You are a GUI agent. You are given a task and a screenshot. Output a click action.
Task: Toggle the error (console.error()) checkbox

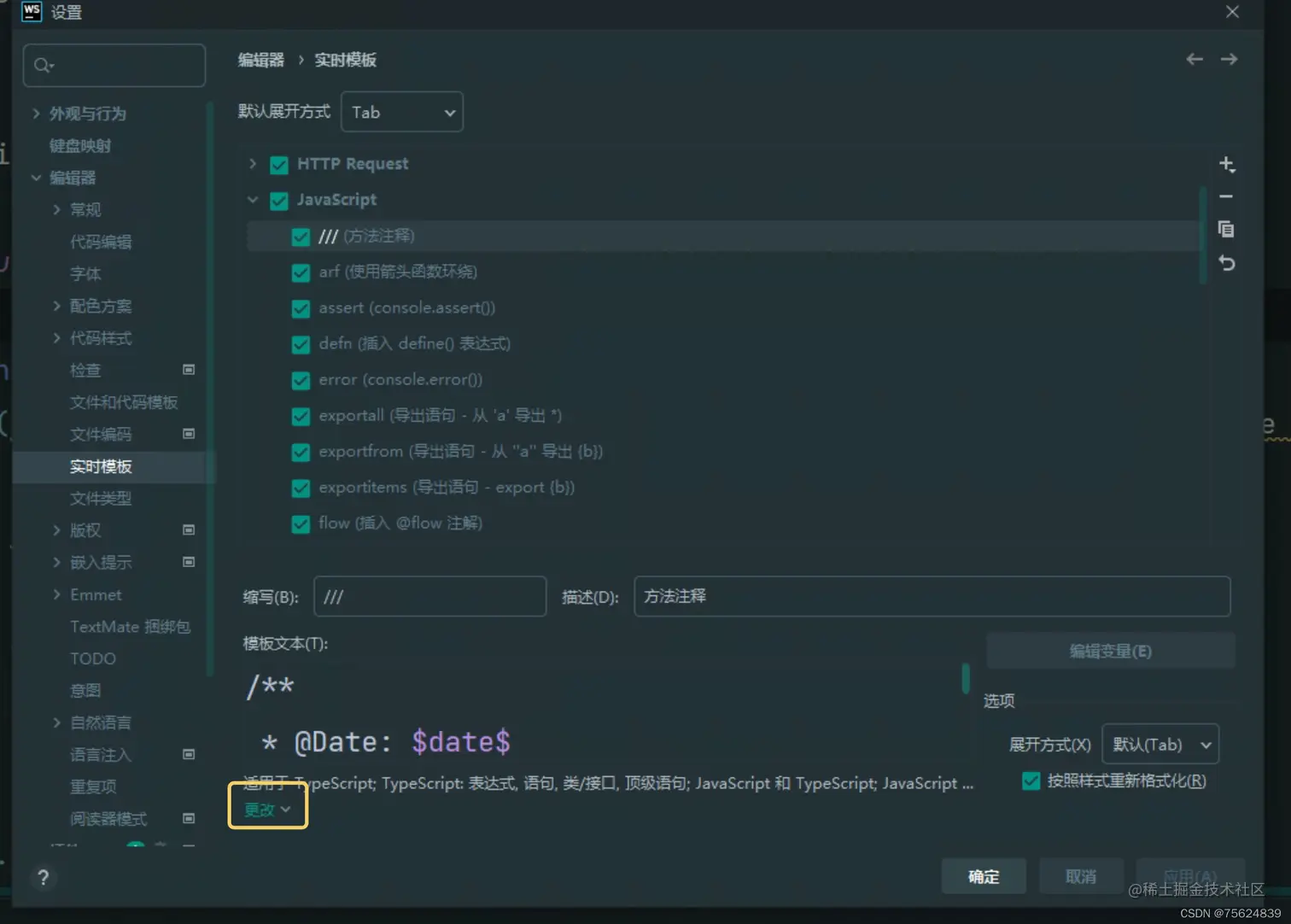[301, 380]
